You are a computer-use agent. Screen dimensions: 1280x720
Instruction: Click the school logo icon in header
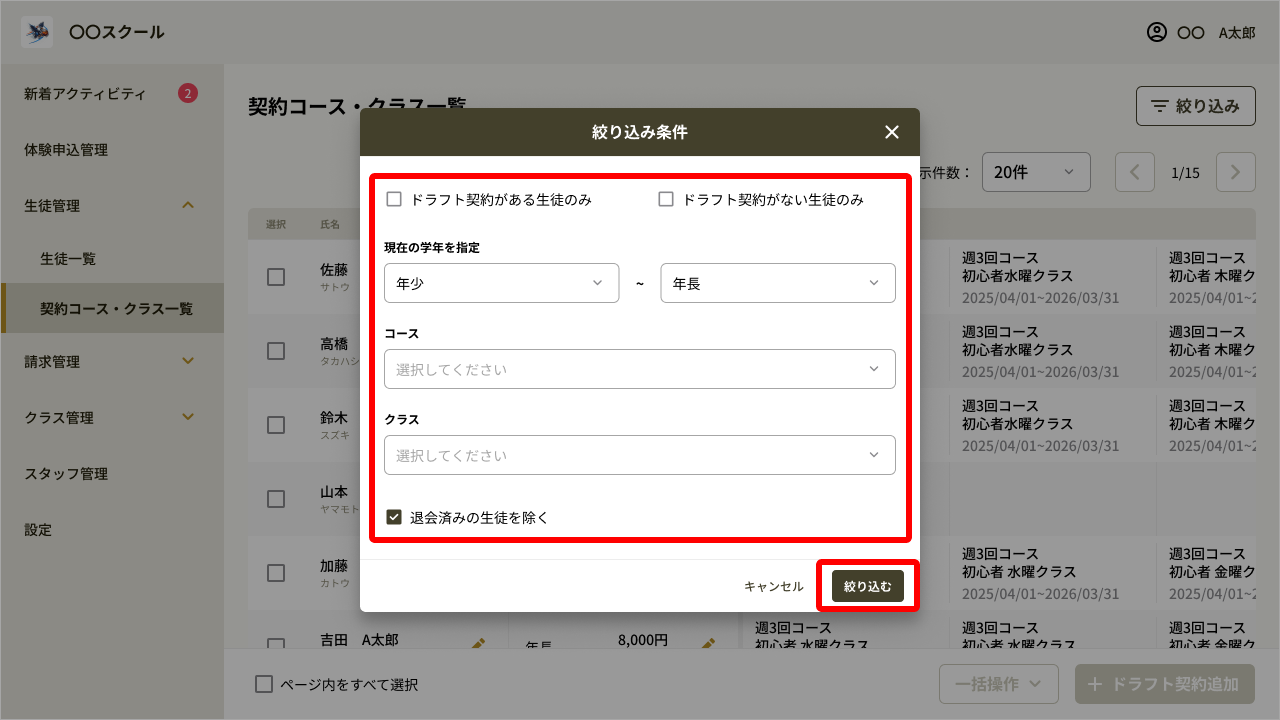click(37, 32)
